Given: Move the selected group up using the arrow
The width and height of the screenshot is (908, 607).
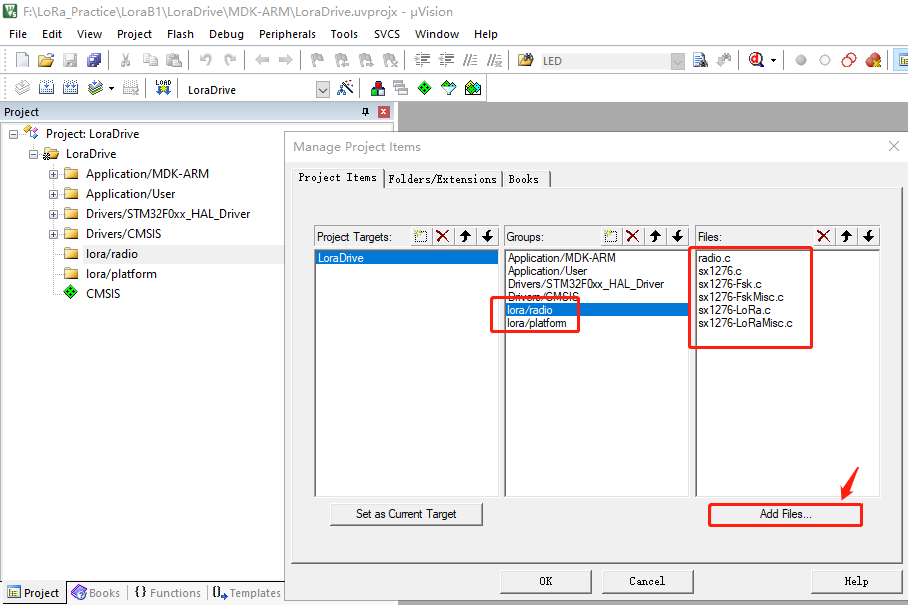Looking at the screenshot, I should coord(656,236).
